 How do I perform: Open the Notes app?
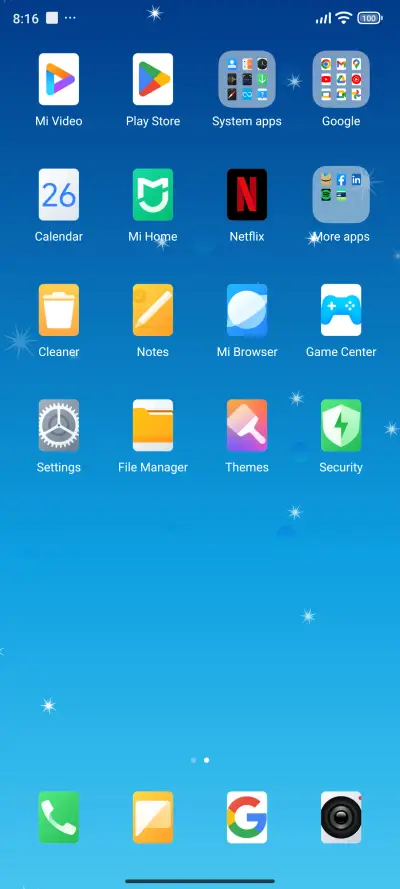click(153, 310)
